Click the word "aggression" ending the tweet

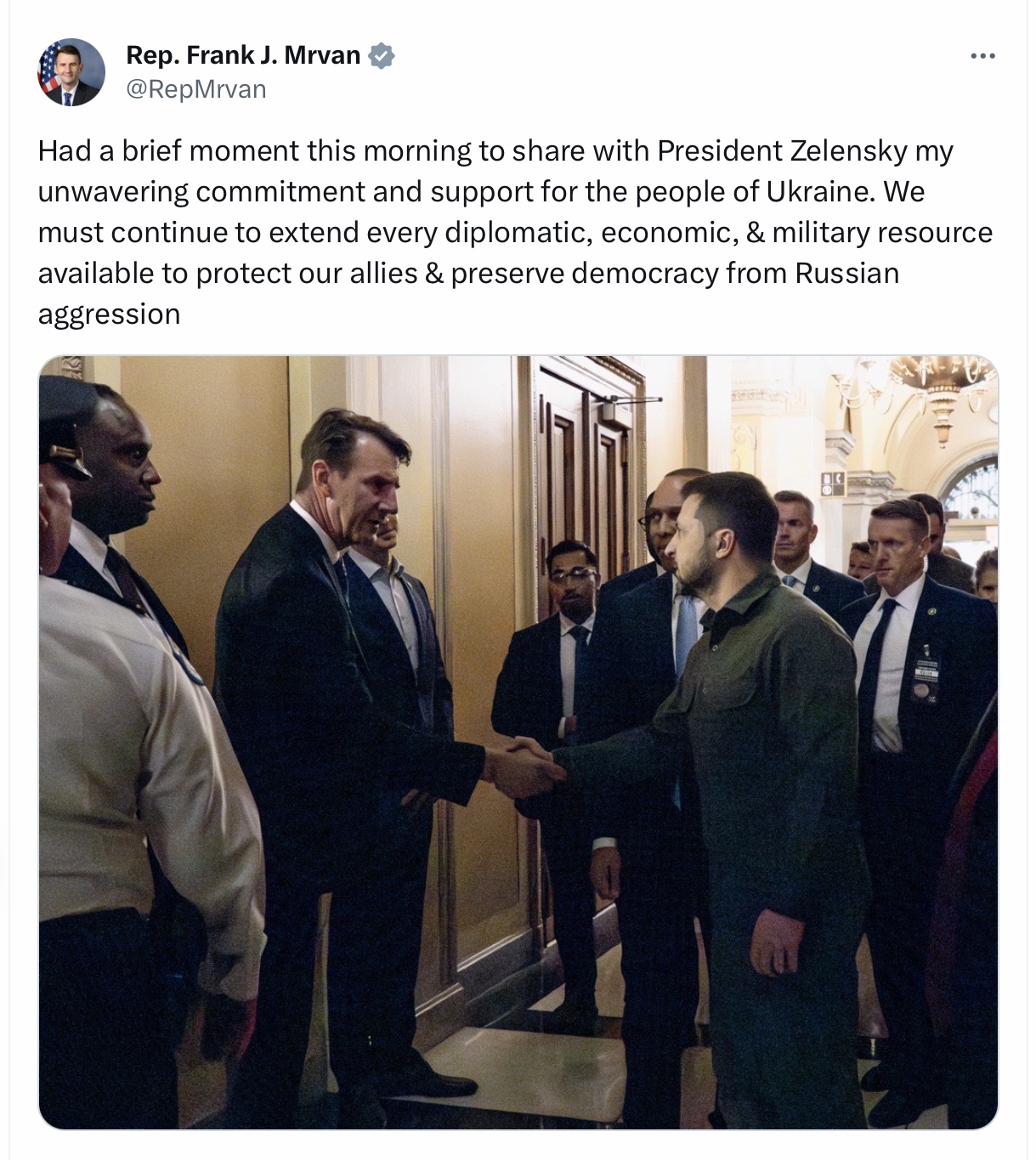coord(109,315)
